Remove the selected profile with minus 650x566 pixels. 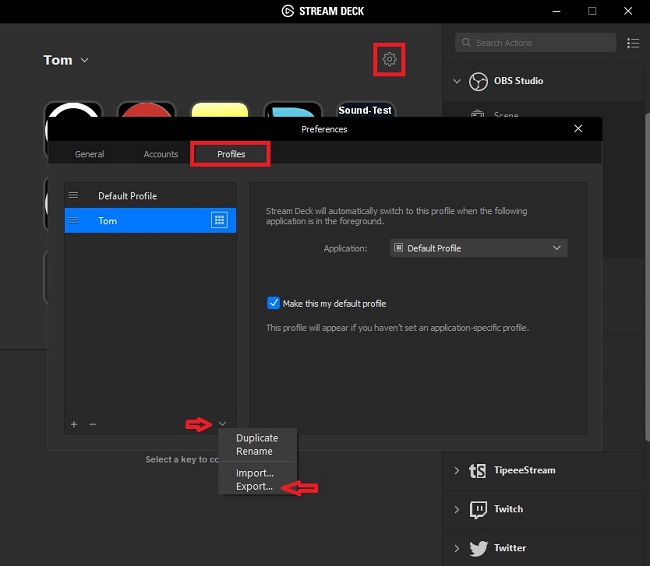point(92,424)
